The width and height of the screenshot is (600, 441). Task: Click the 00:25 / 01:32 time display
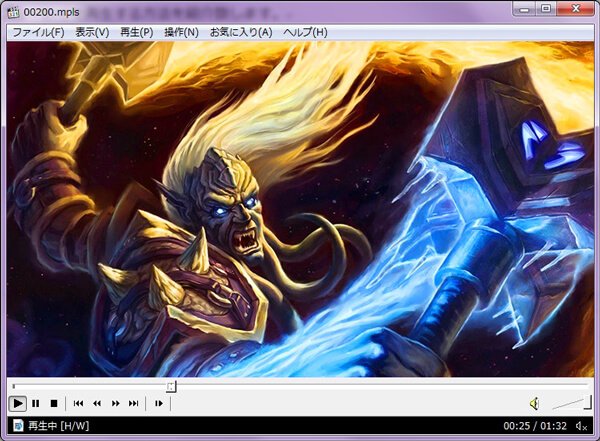click(x=537, y=427)
